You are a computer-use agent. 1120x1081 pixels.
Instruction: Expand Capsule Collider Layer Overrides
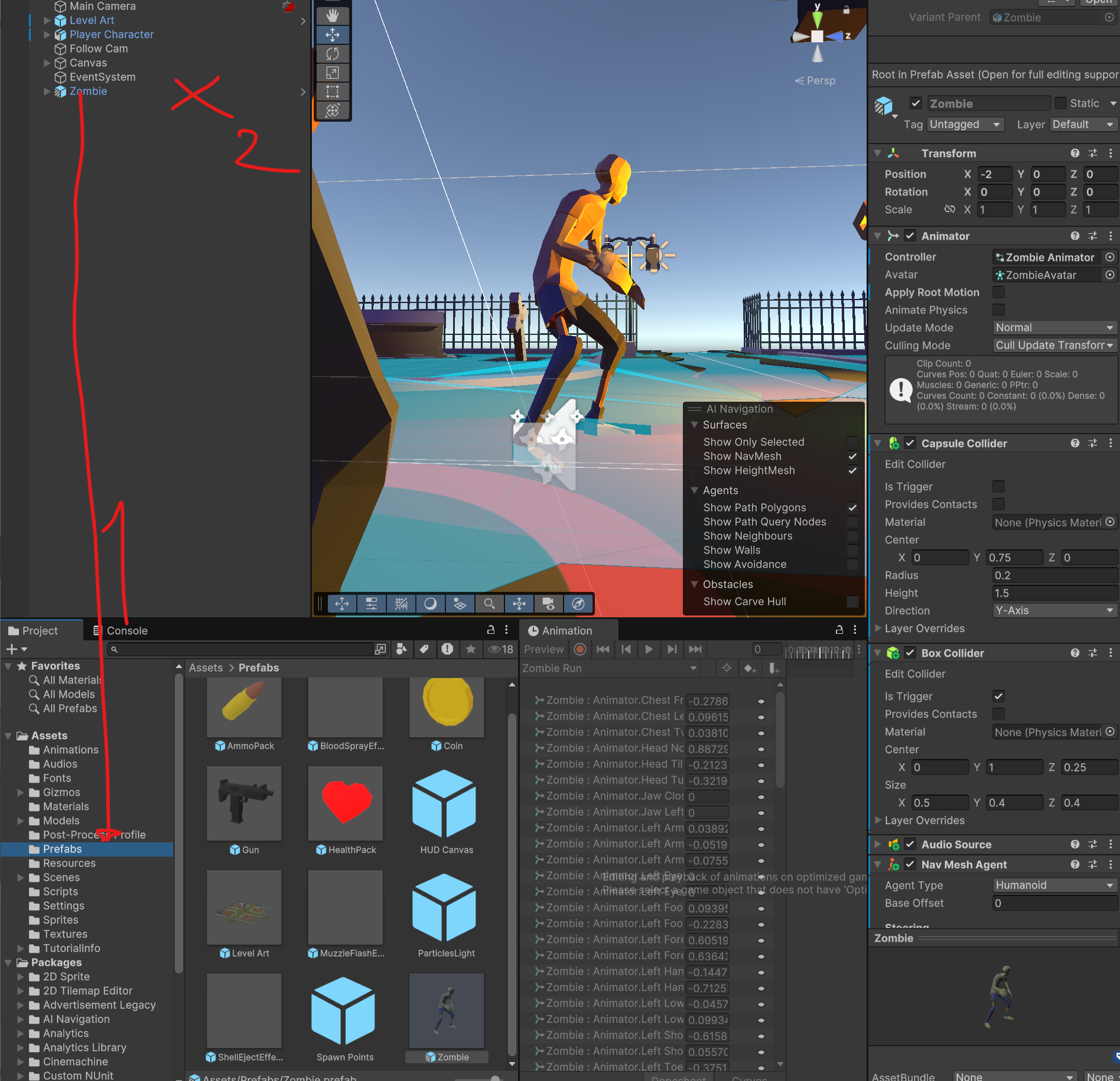pos(878,629)
